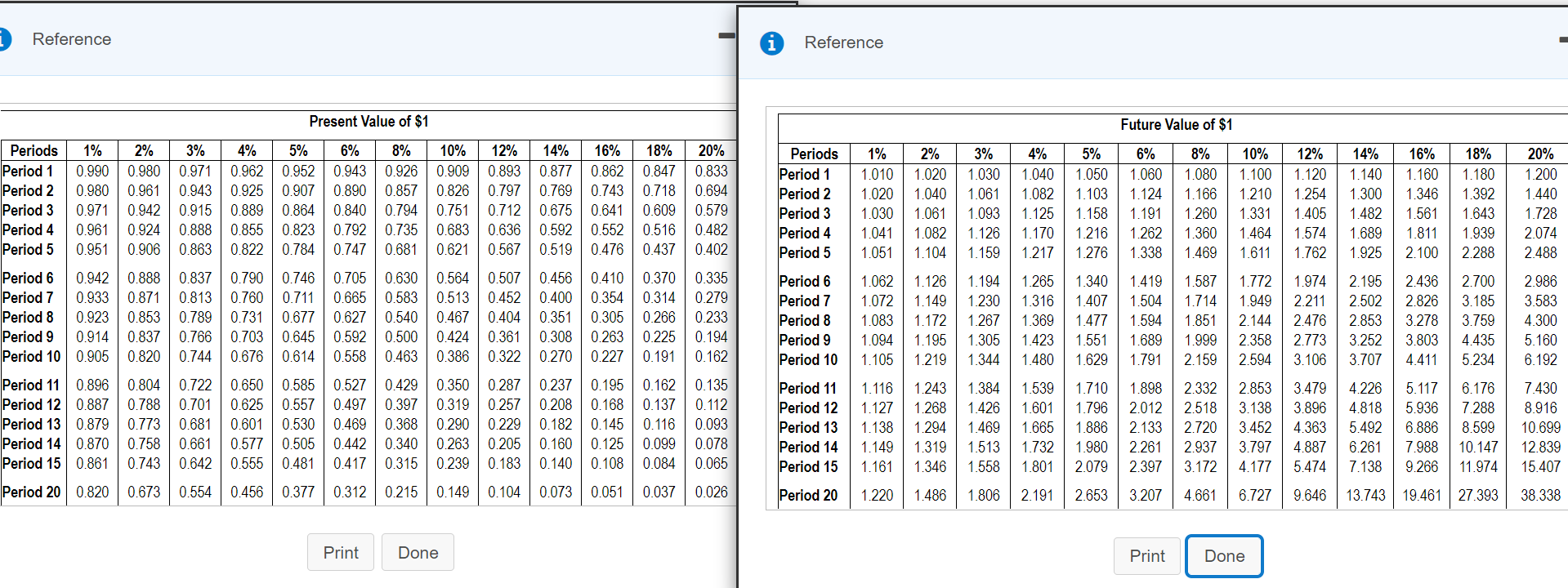Viewport: 1568px width, 588px height.
Task: Click 0.833 in Present Value Period 1, 20% cell
Action: point(711,171)
